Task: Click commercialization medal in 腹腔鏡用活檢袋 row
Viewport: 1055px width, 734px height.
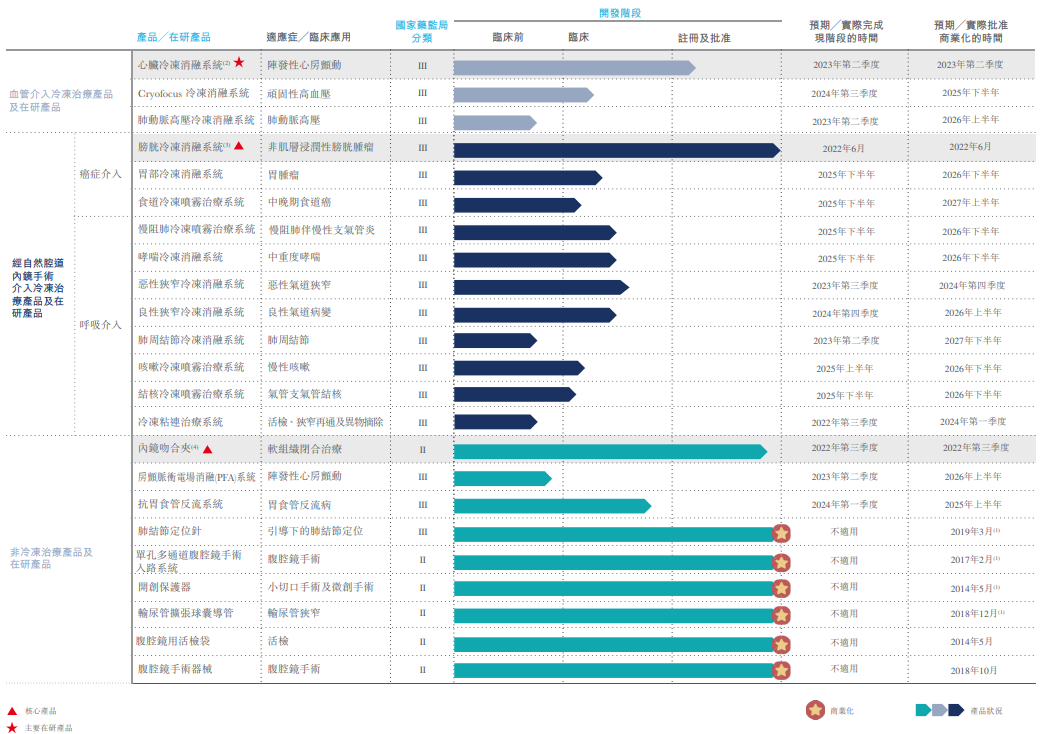Action: click(x=781, y=645)
